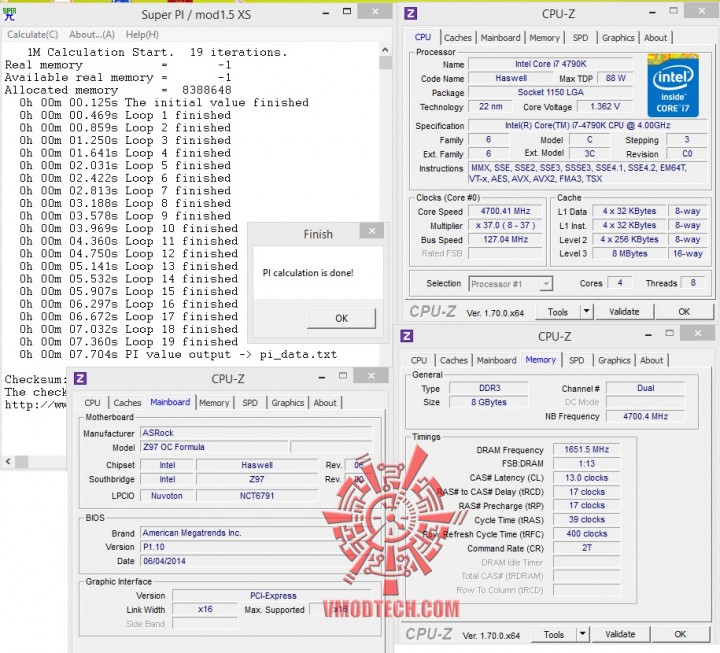
Task: Select Graphics tab in the Mainboard CPU-Z window
Action: click(287, 403)
